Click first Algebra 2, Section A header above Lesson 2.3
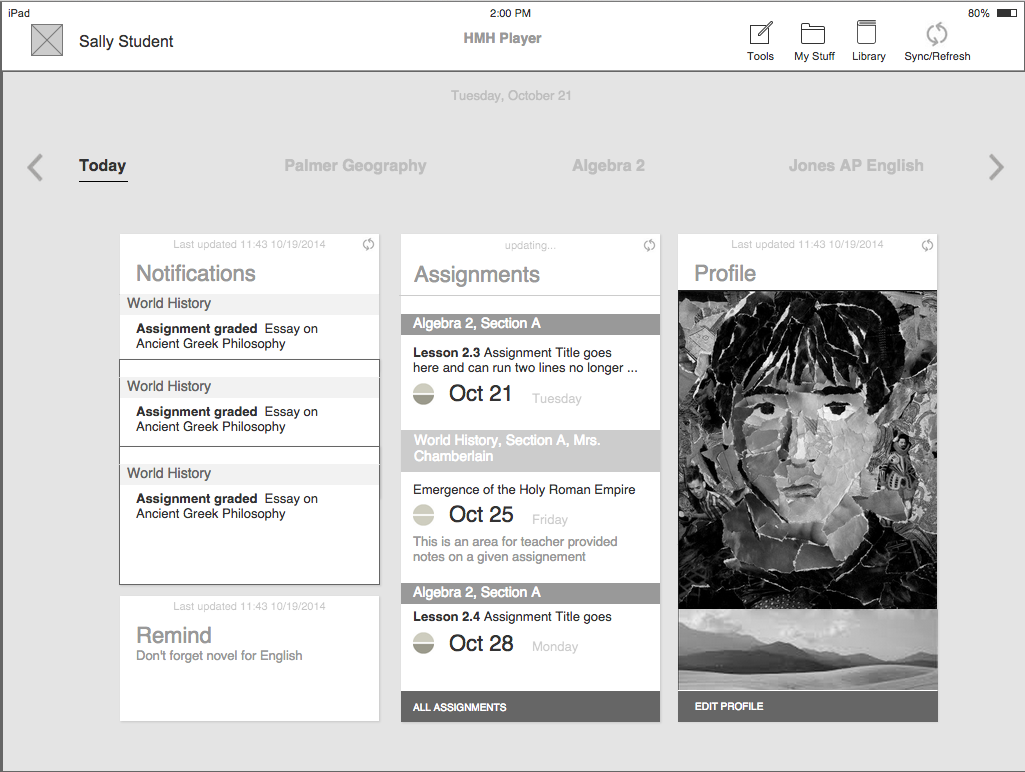The width and height of the screenshot is (1025, 772). 530,324
